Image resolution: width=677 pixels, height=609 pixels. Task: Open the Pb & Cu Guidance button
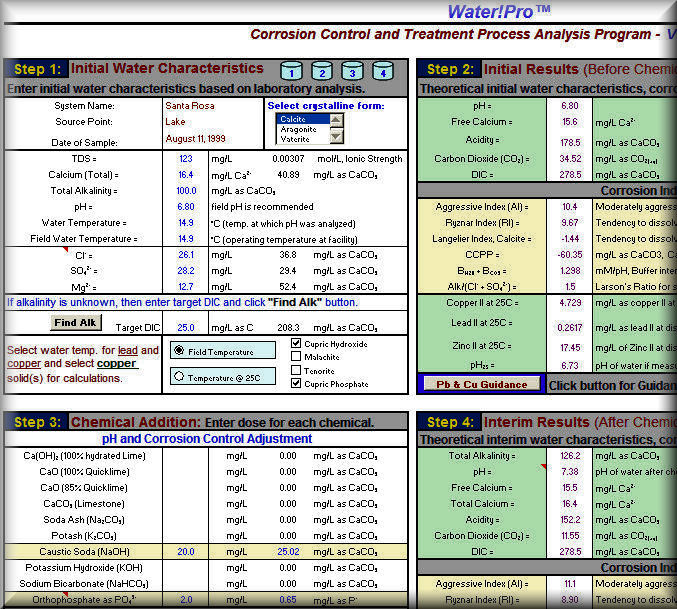(x=482, y=384)
